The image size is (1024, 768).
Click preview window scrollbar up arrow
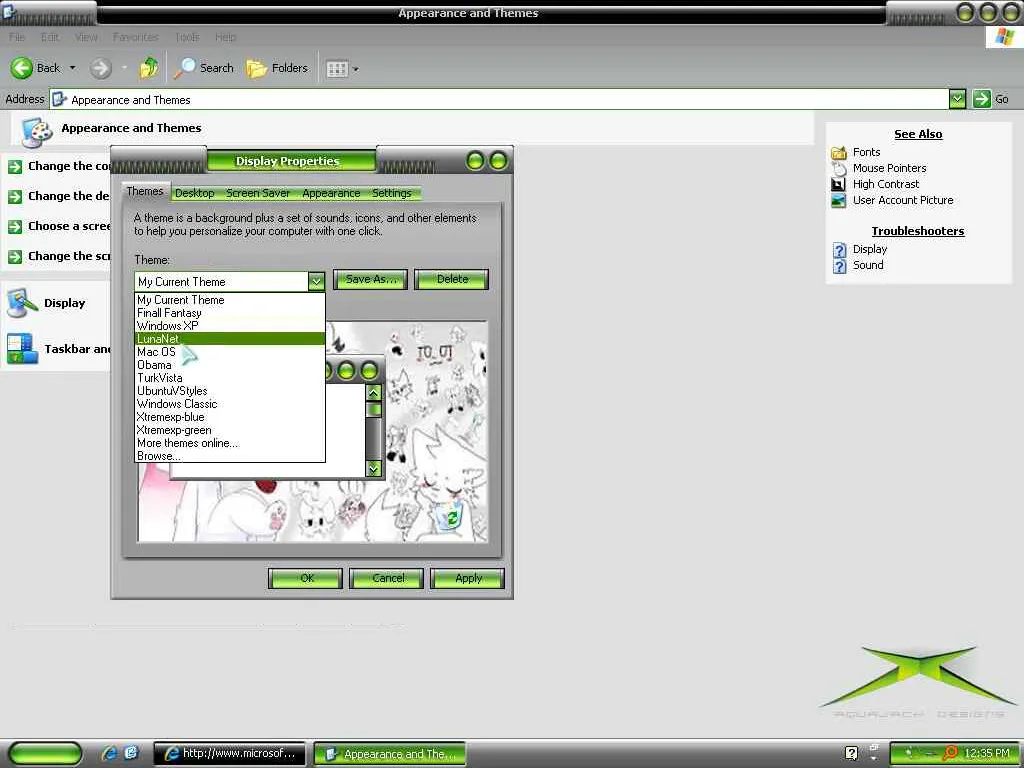click(374, 392)
